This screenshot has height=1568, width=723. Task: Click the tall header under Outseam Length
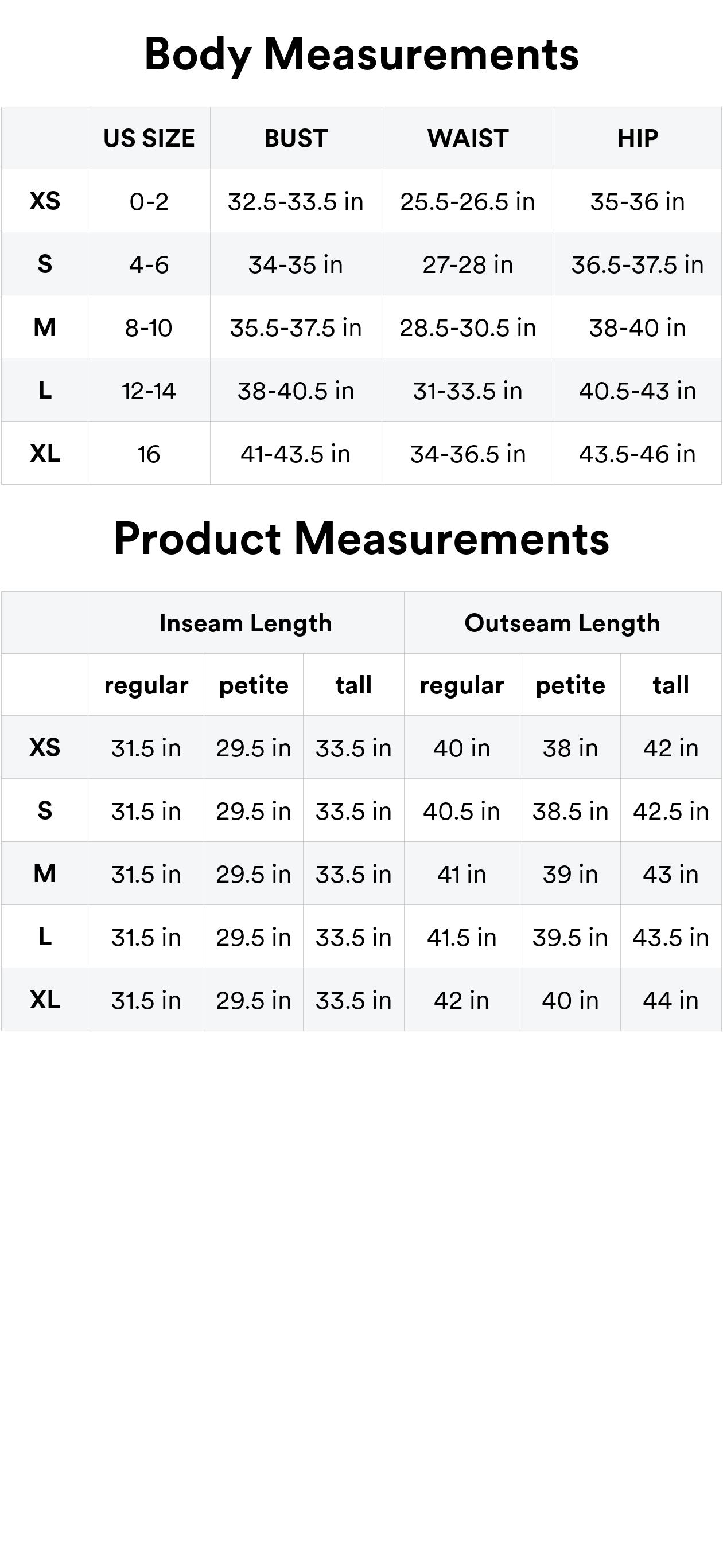[x=671, y=685]
